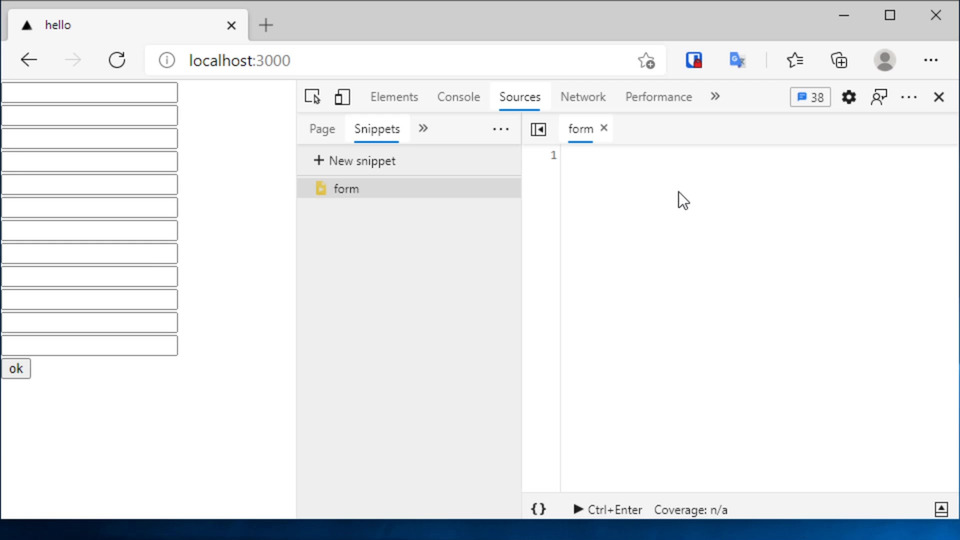This screenshot has width=960, height=540.
Task: Select the form editor tab
Action: pos(580,129)
